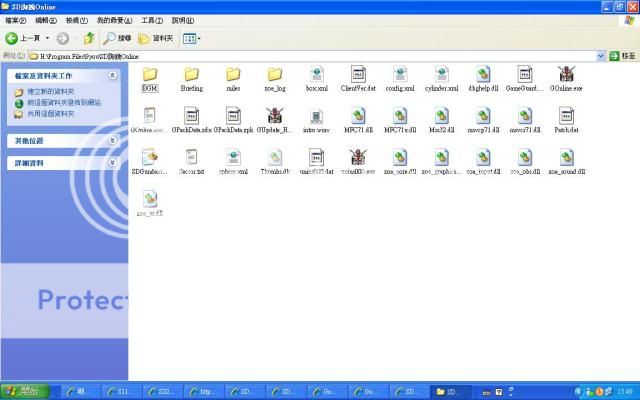
Task: Select the GOnline.exe game icon
Action: pyautogui.click(x=566, y=75)
